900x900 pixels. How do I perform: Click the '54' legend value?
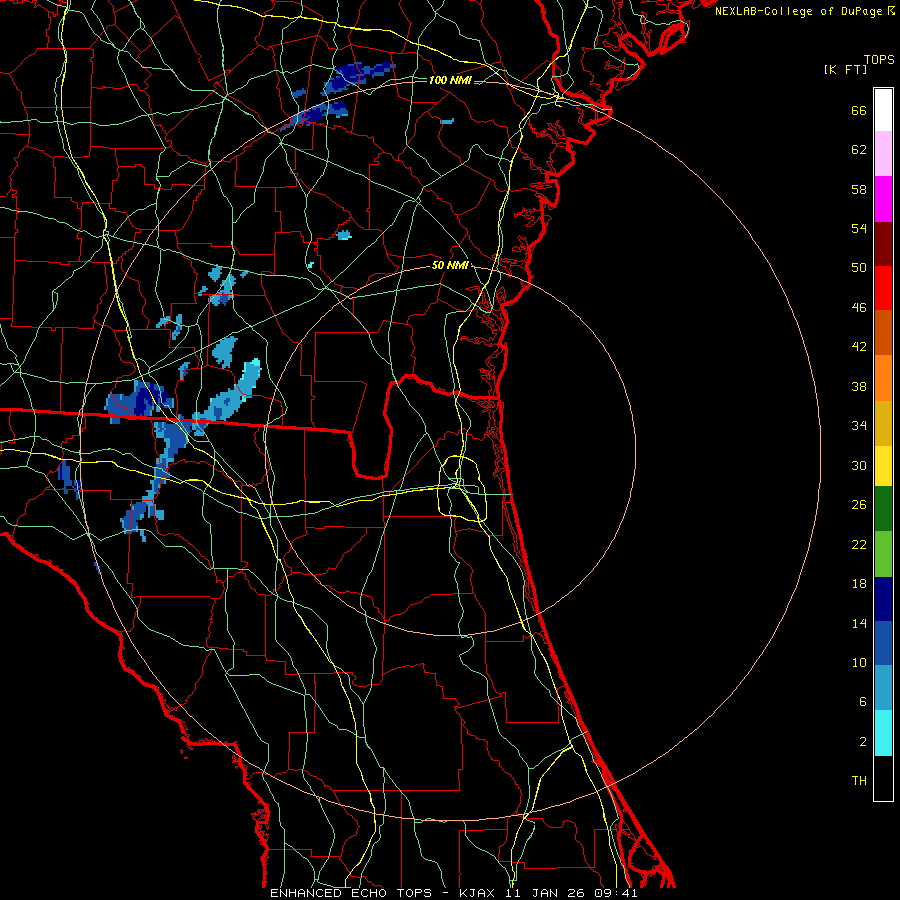click(x=859, y=228)
